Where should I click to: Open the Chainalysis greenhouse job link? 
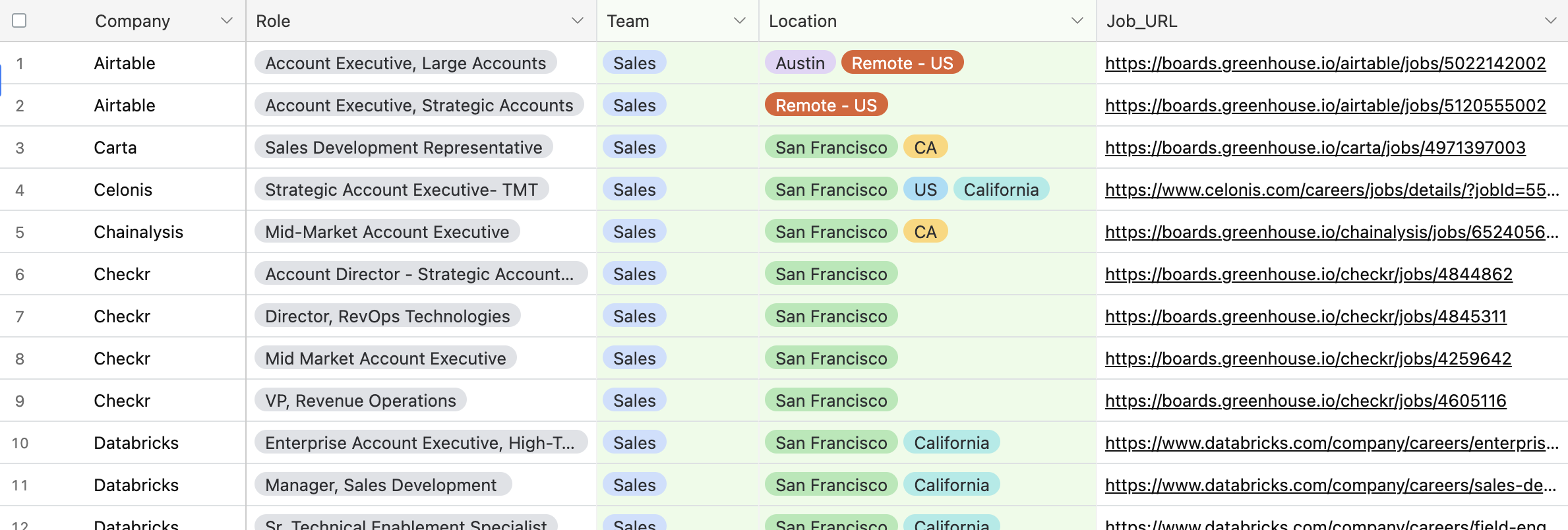pyautogui.click(x=1332, y=232)
